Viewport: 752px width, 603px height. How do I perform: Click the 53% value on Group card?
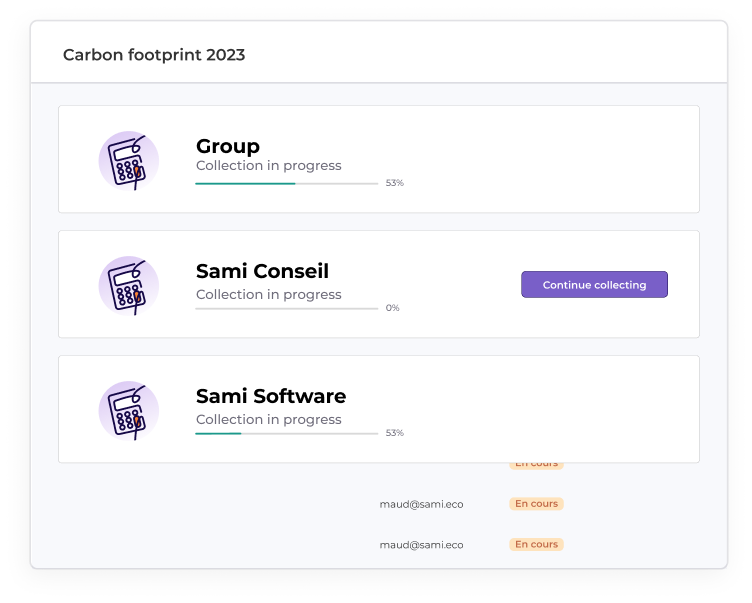(x=395, y=183)
